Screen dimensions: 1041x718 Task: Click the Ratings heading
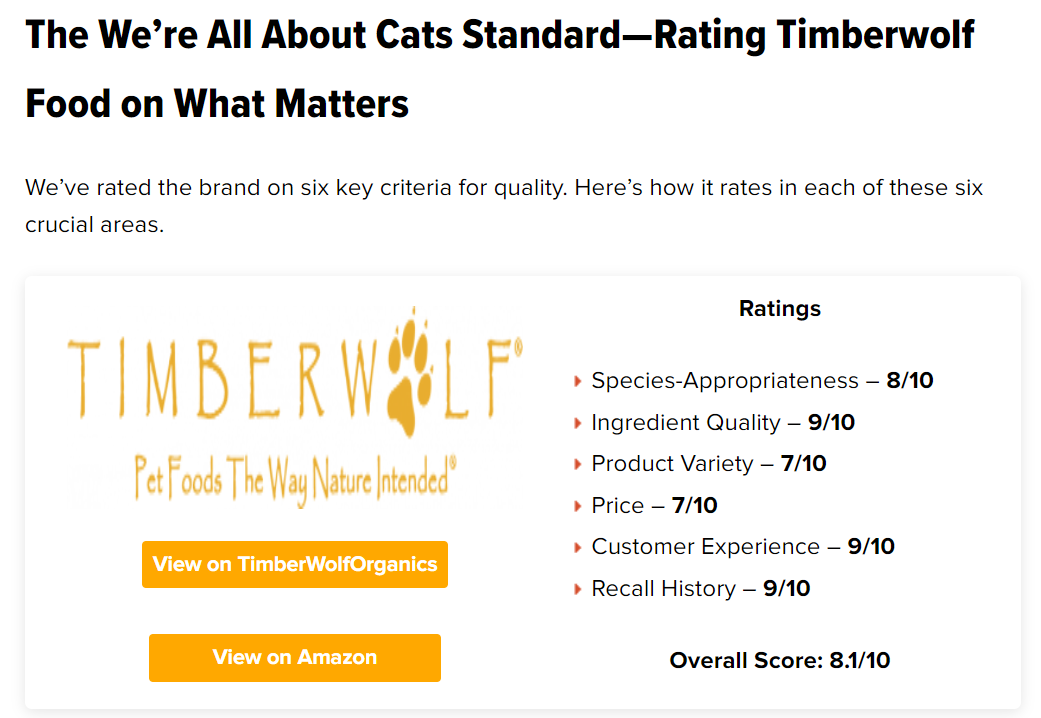coord(780,308)
